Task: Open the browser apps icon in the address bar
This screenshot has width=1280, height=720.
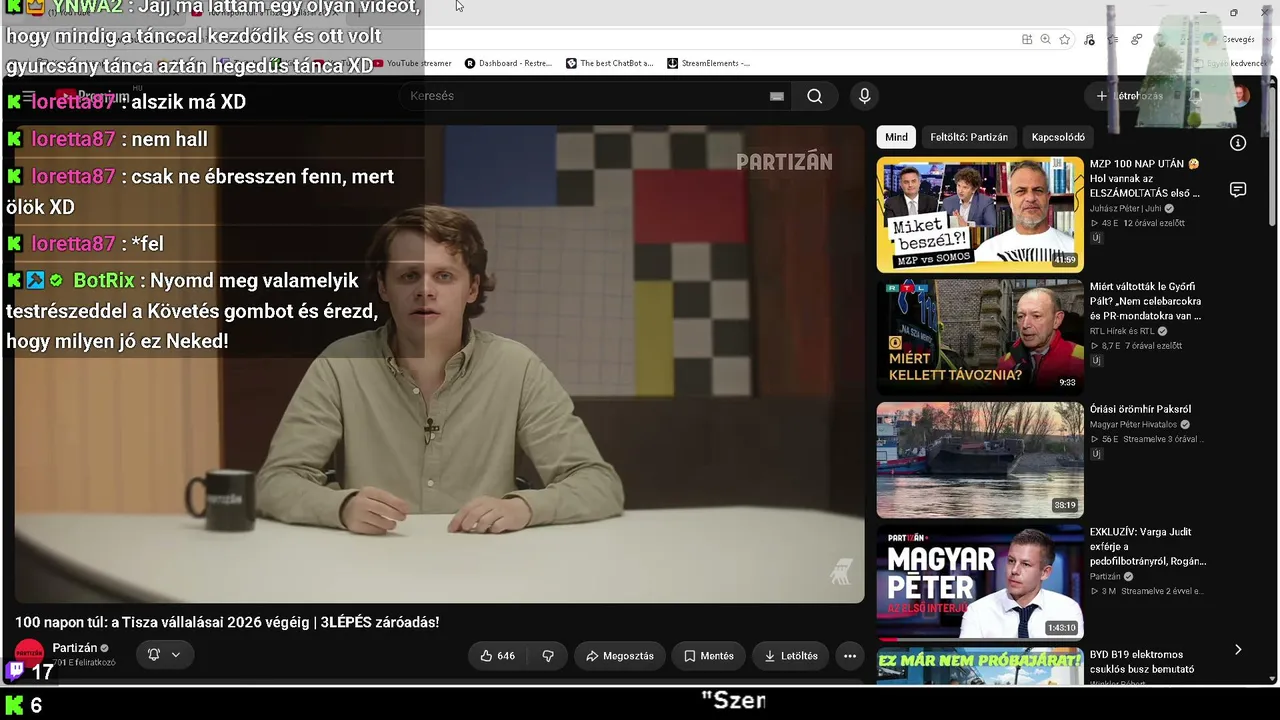Action: [x=1027, y=39]
